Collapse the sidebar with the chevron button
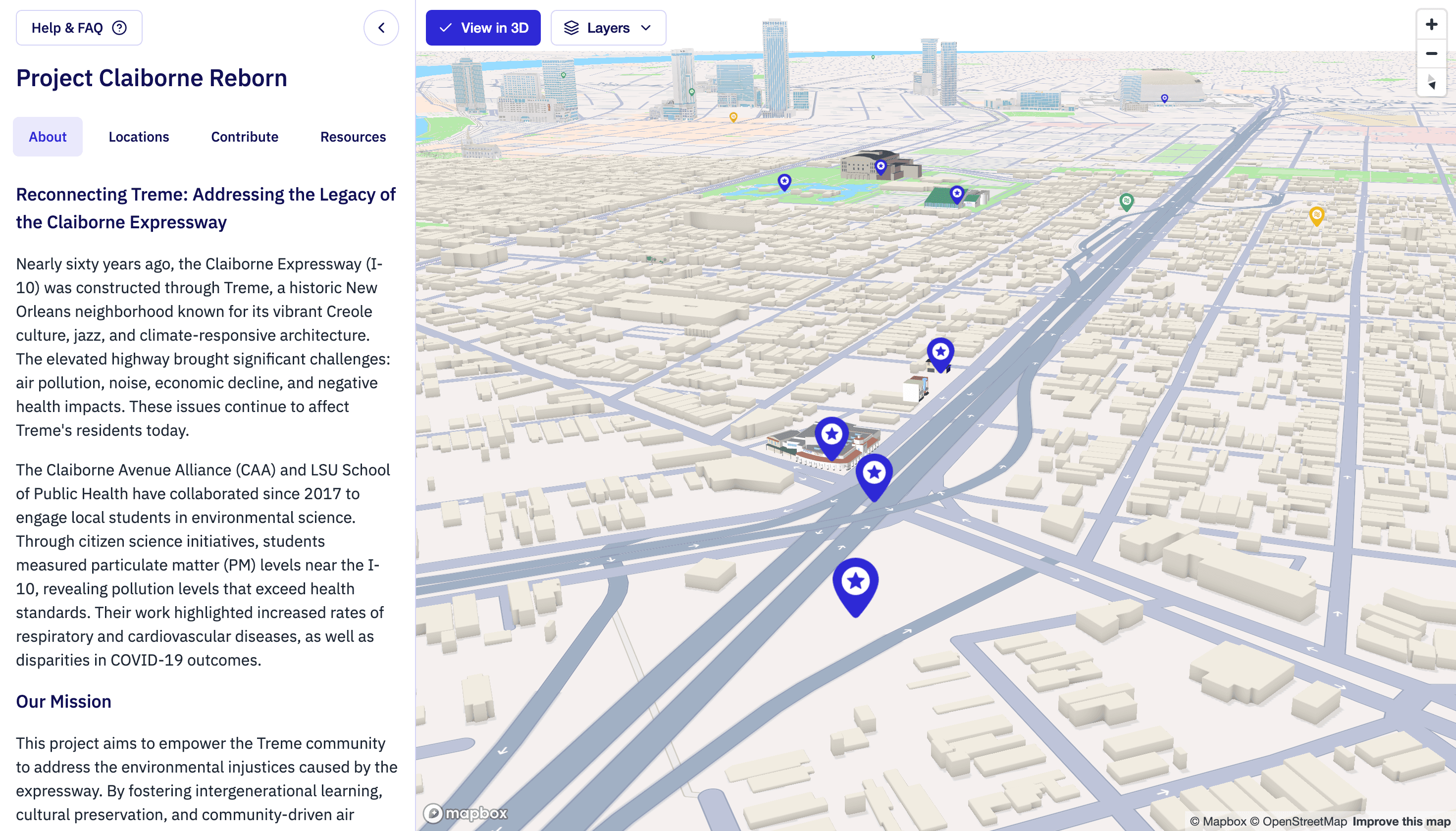Screen dimensions: 1456x831 pos(381,27)
